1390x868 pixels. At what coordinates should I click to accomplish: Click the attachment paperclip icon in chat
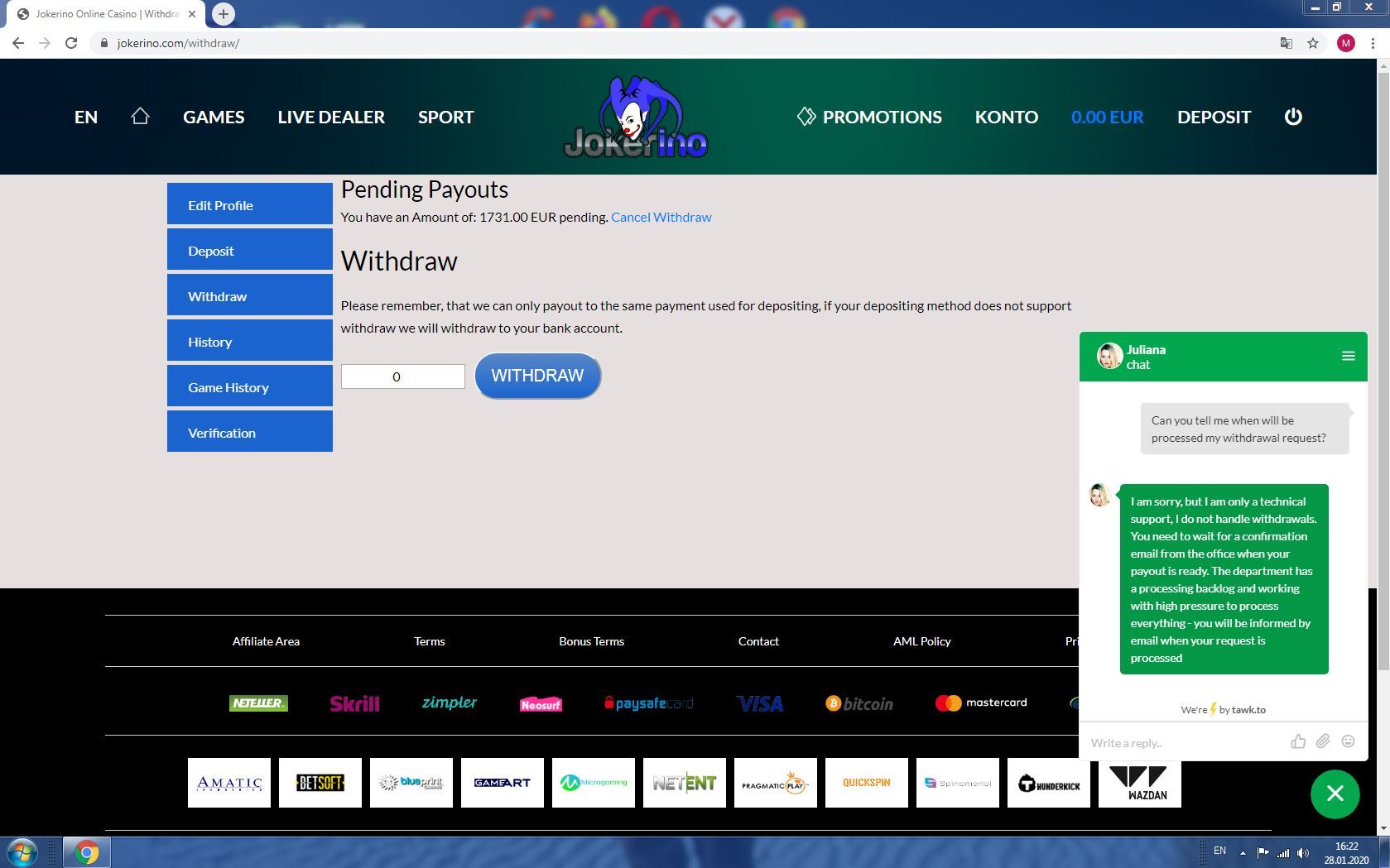point(1323,741)
